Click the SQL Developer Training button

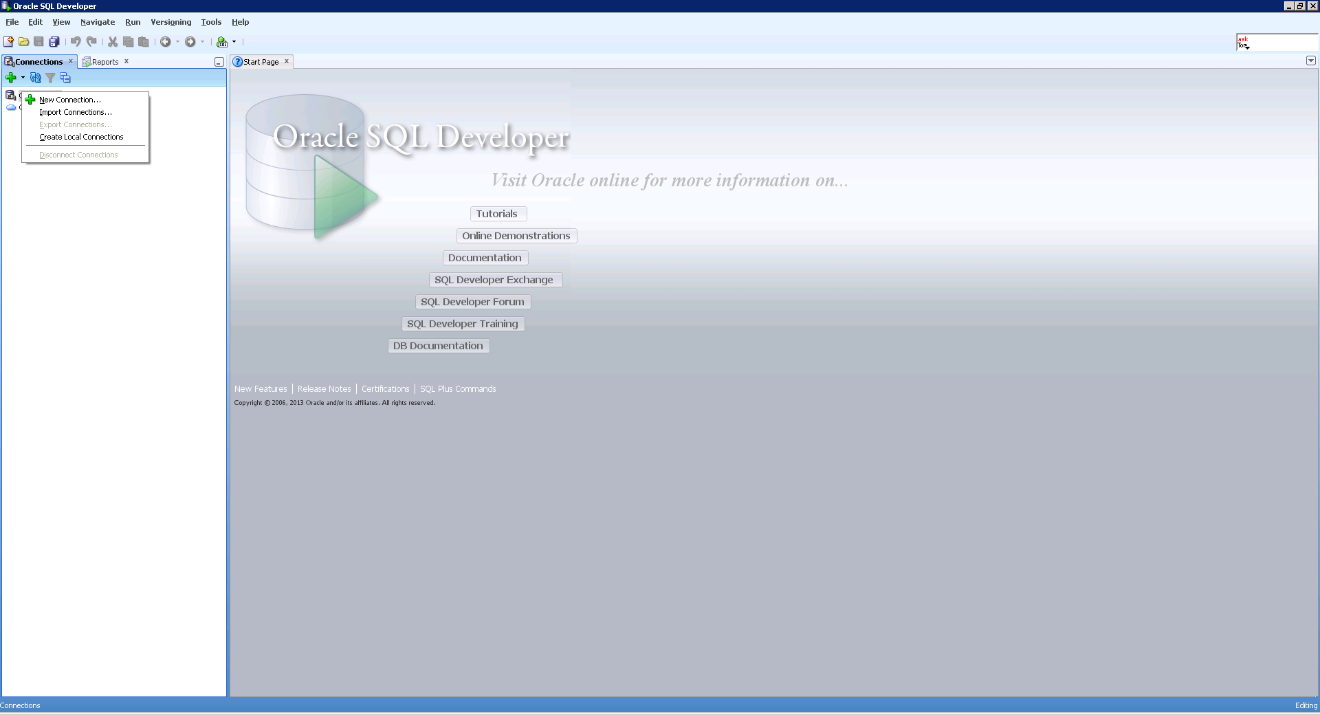click(x=463, y=324)
